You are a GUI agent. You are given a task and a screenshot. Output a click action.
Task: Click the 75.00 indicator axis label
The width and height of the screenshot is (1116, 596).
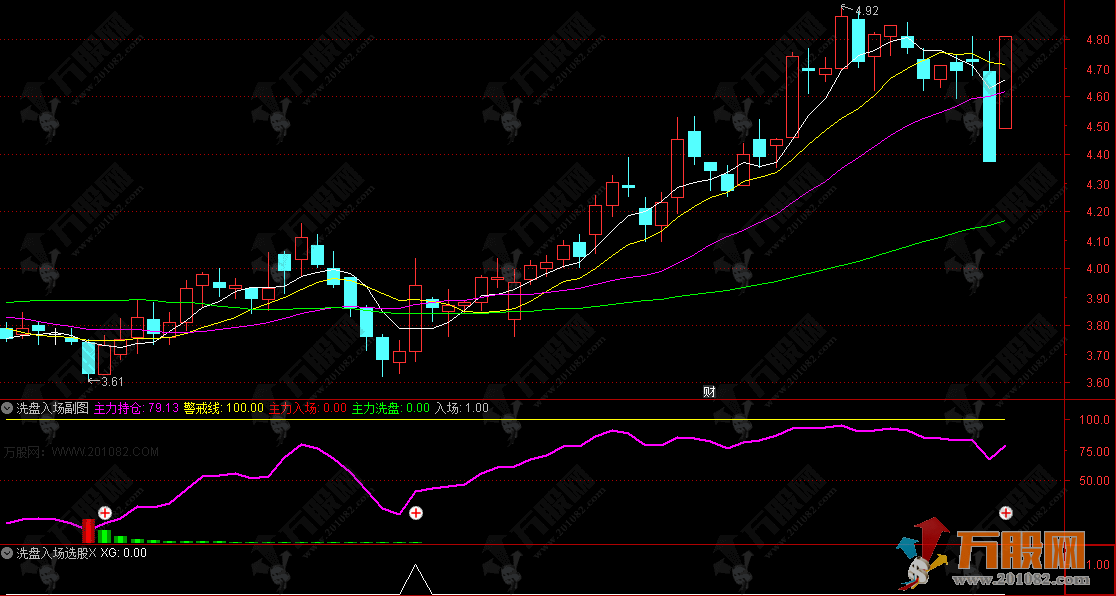pos(1095,451)
